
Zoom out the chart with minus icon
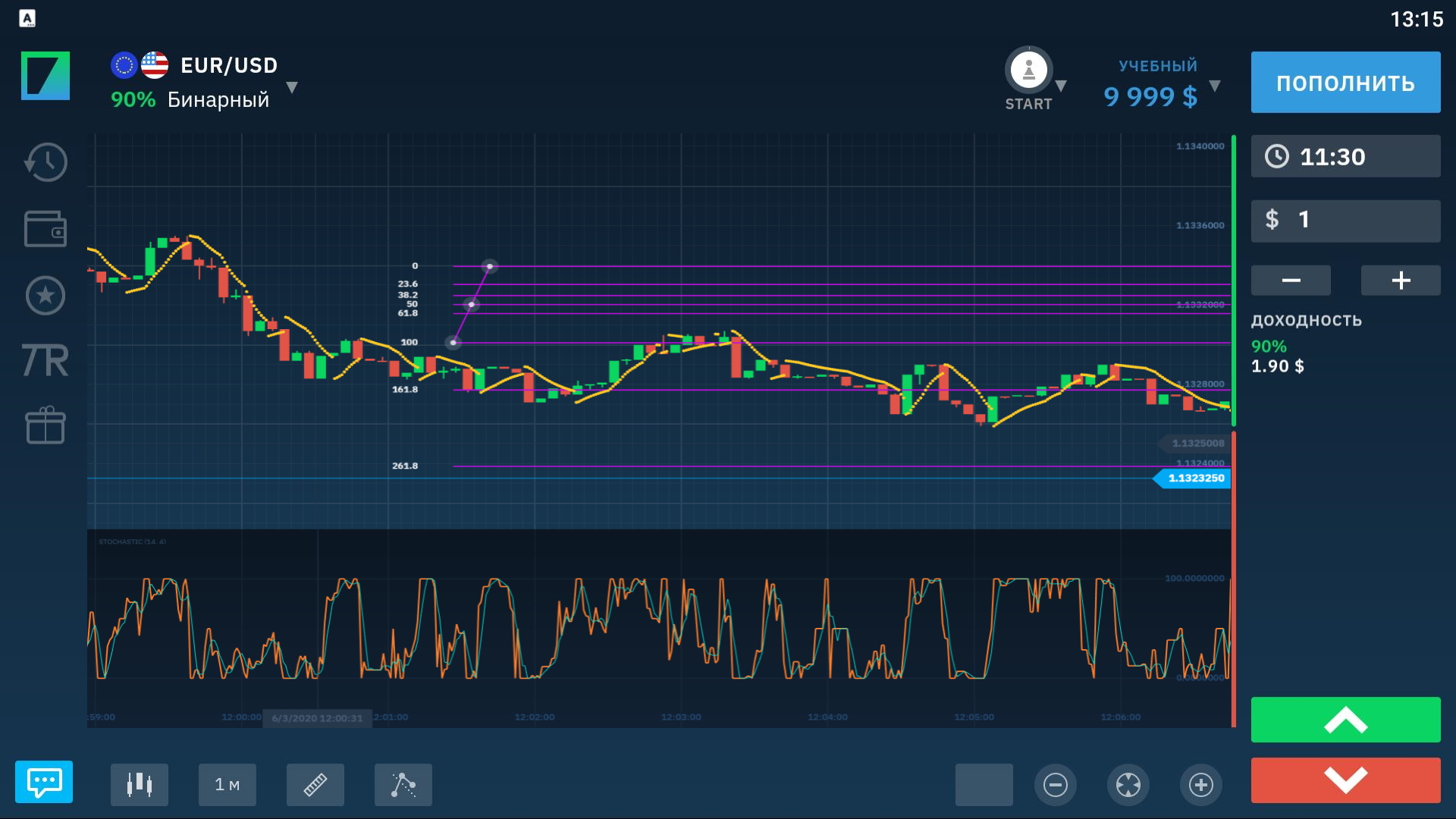1055,784
